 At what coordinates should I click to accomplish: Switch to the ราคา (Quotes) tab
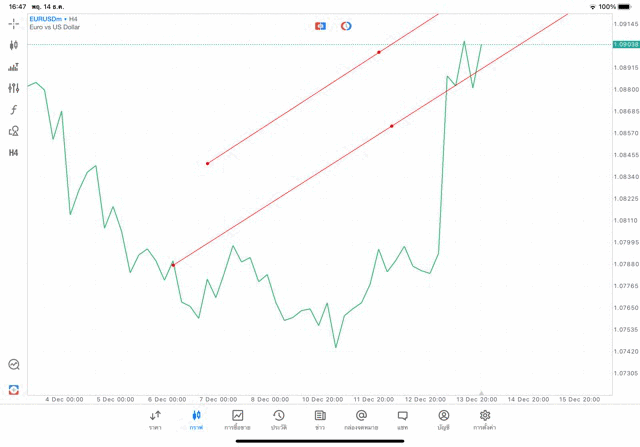155,420
